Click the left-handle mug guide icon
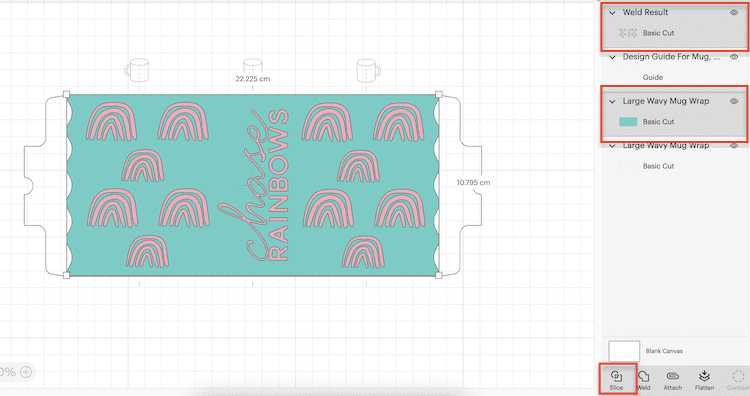Viewport: 750px width, 396px height. (137, 70)
